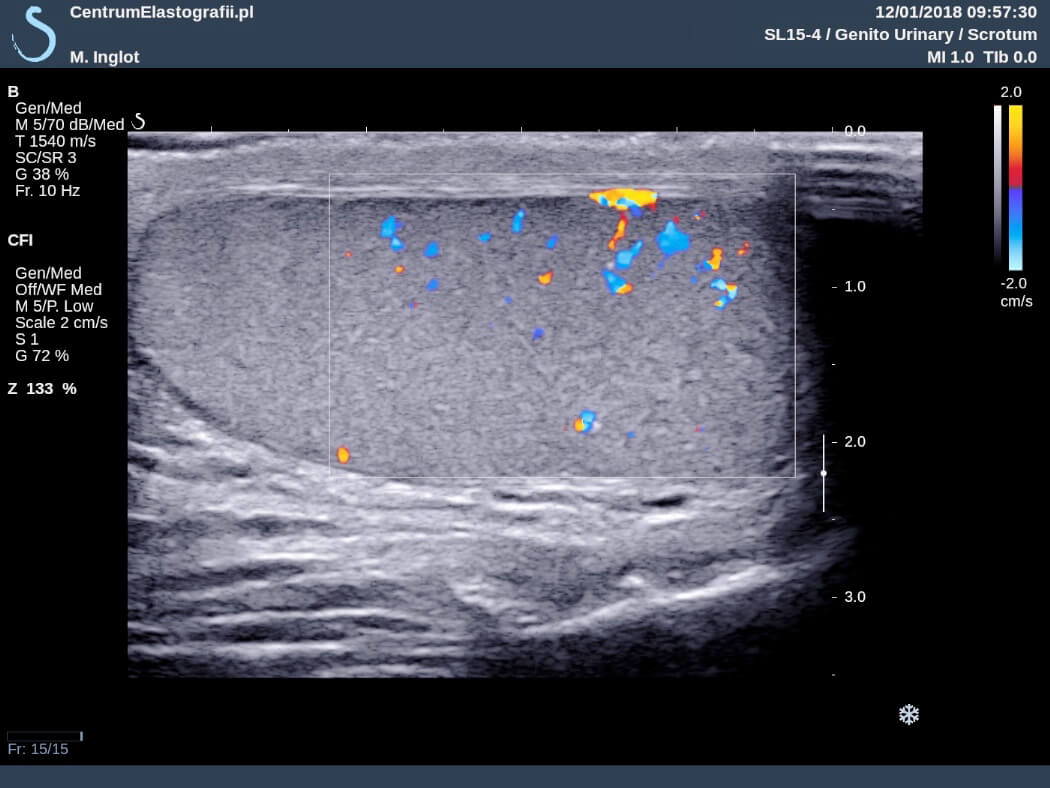This screenshot has height=788, width=1050.
Task: Click the MI 1.0 TIb 0.0 readout
Action: pos(981,57)
